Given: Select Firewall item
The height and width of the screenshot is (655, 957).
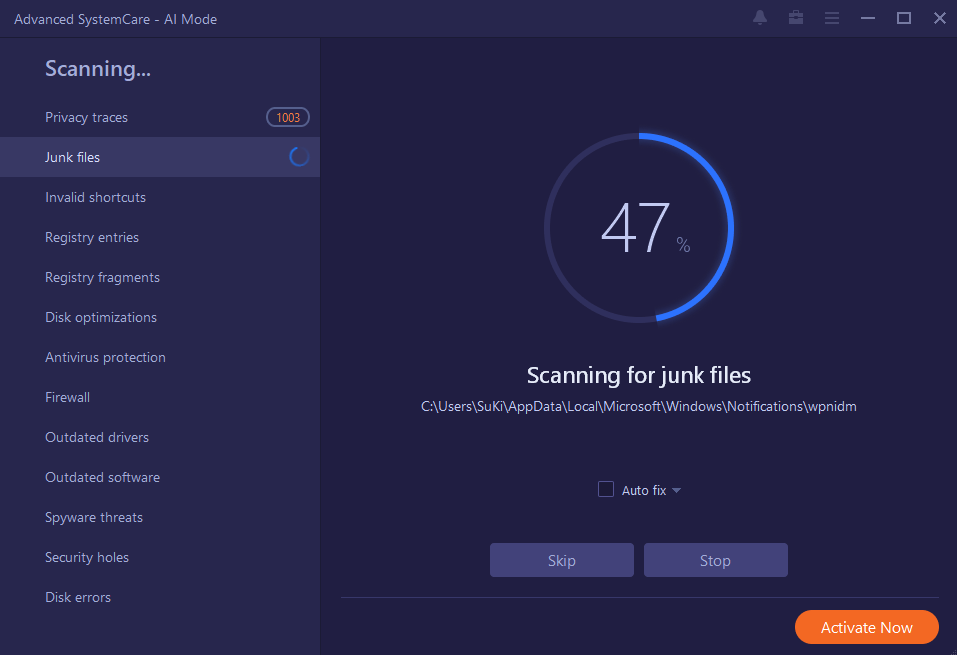Looking at the screenshot, I should (x=160, y=397).
